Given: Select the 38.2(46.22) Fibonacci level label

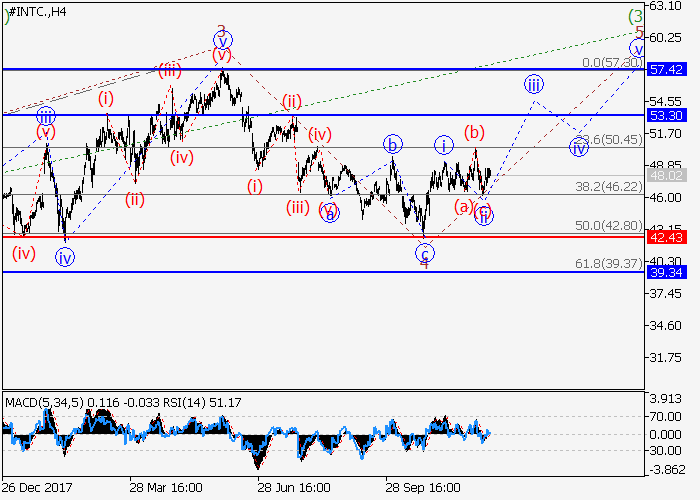Looking at the screenshot, I should (x=609, y=186).
